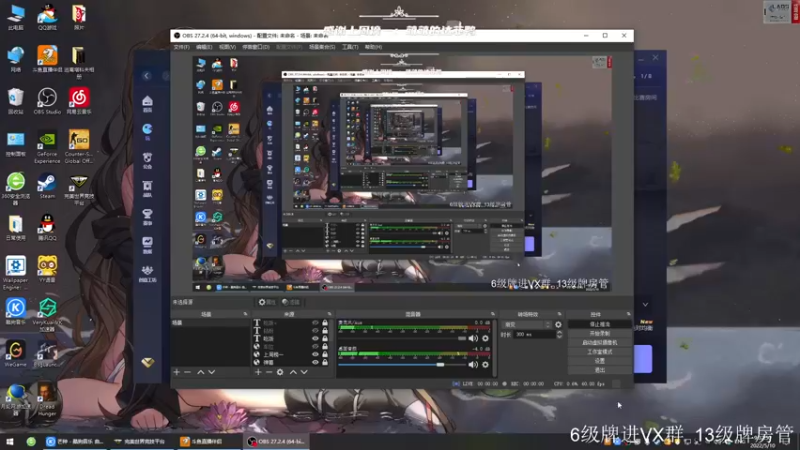800x450 pixels.
Task: Open the 帮助(H) menu in OBS
Action: pos(373,47)
